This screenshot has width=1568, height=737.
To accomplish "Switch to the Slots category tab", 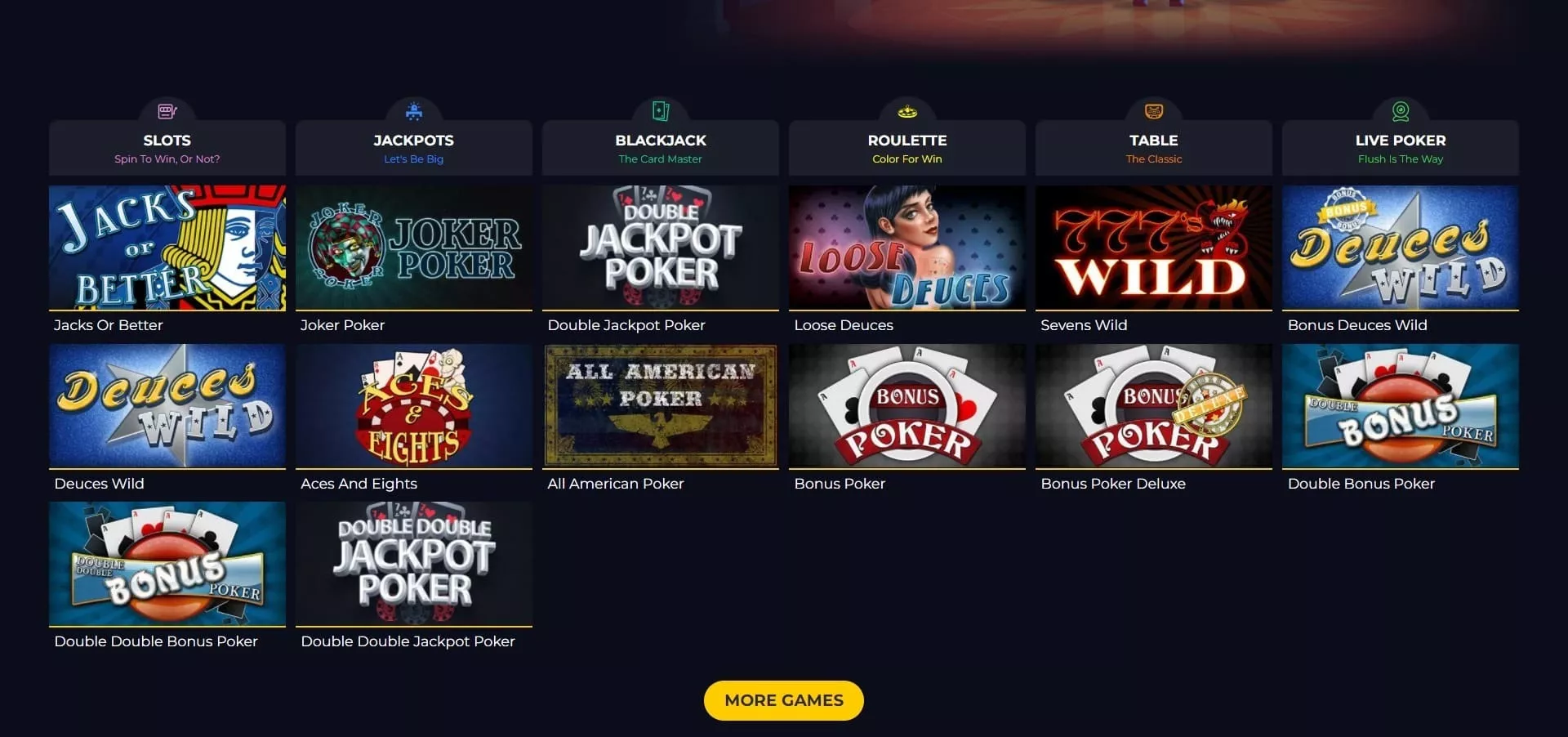I will (x=167, y=148).
